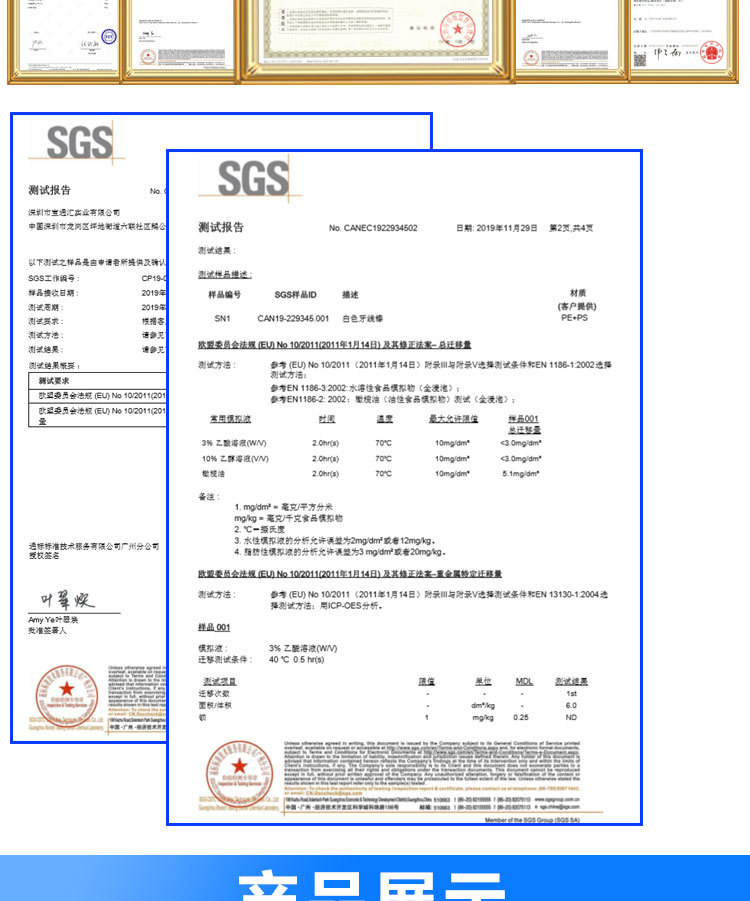The image size is (750, 901).
Task: Click sample number SN1
Action: click(x=222, y=318)
